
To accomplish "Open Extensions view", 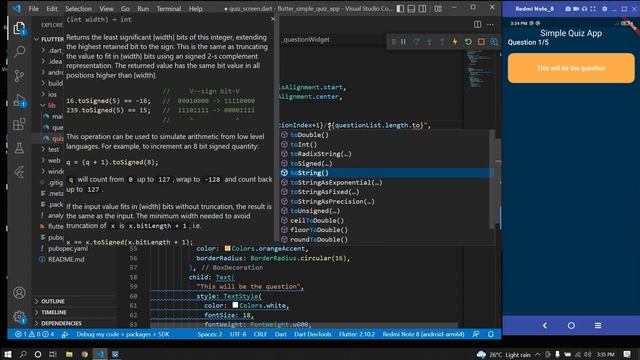I will click(19, 124).
